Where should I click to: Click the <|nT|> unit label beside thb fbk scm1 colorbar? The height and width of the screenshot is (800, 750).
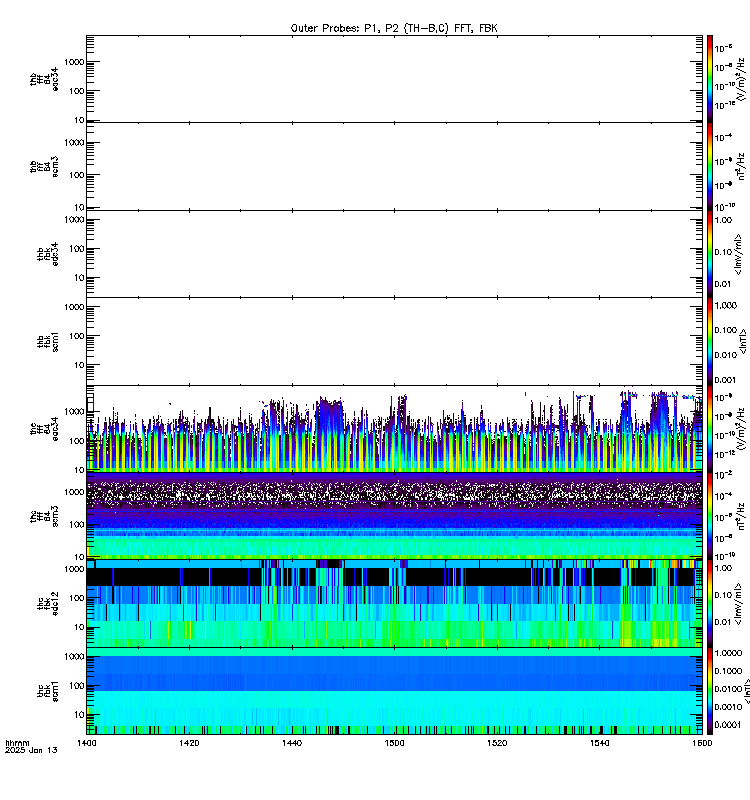tap(743, 341)
